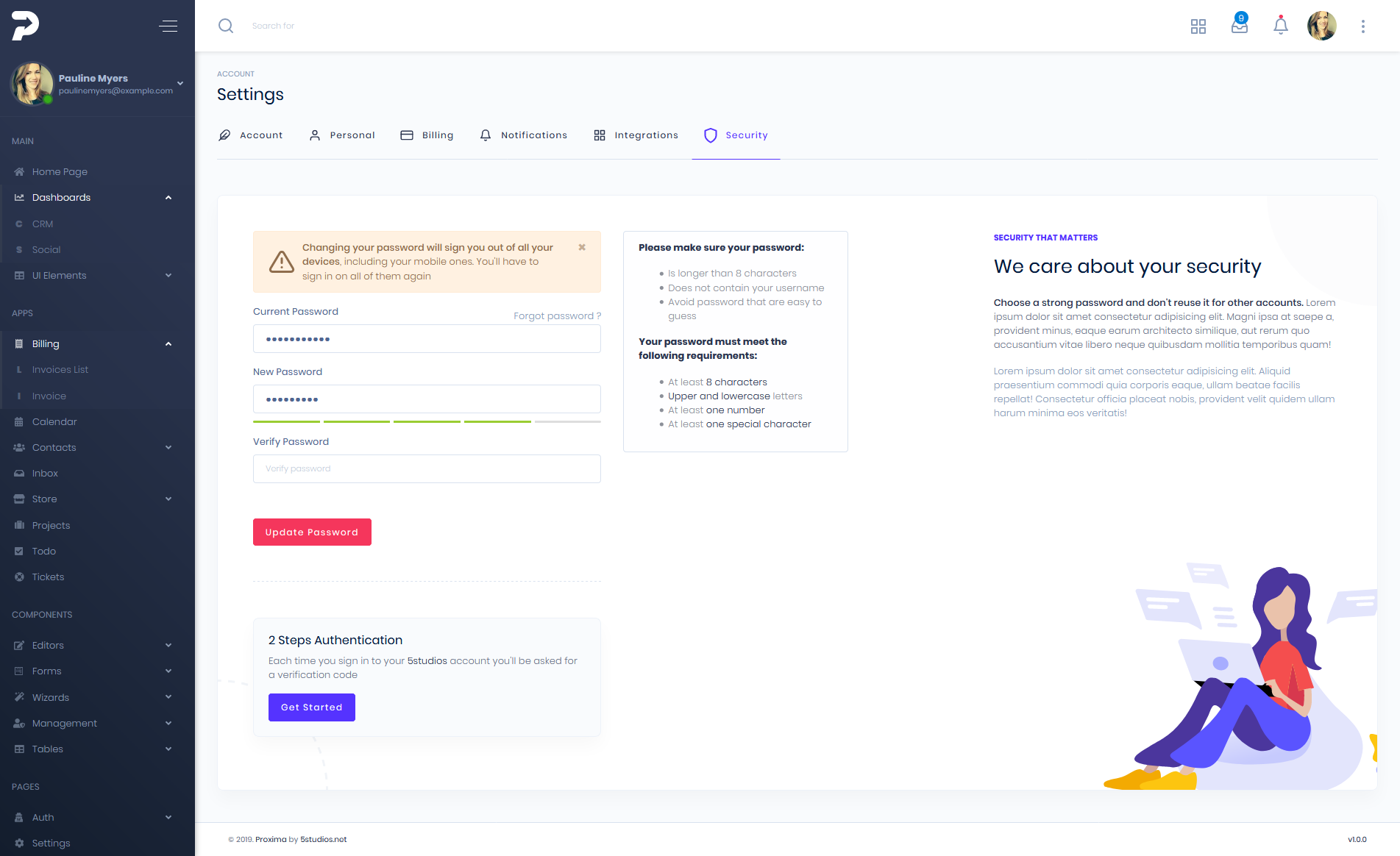Switch to the Notifications tab
The height and width of the screenshot is (856, 1400).
point(523,135)
